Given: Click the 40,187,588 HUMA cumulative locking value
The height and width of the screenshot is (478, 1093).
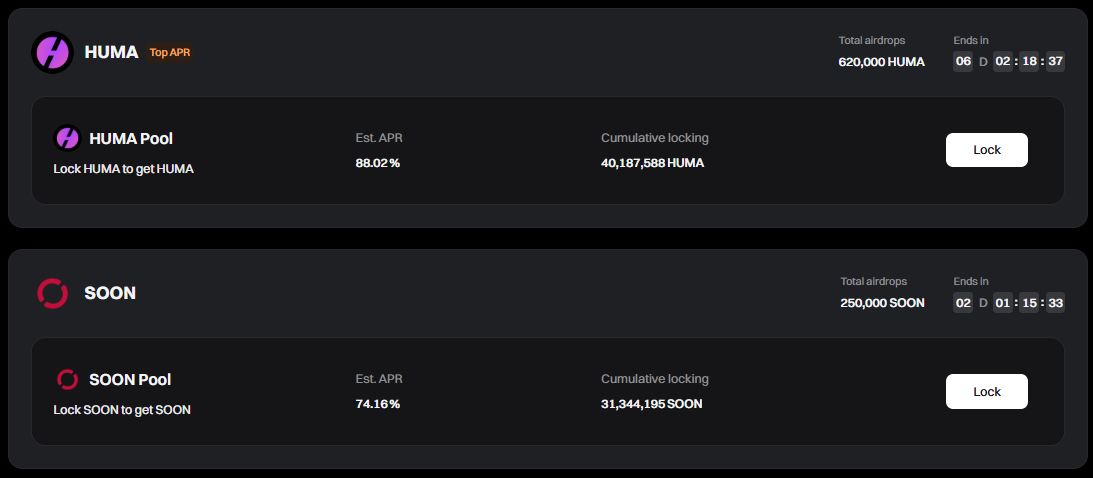Looking at the screenshot, I should tap(652, 163).
